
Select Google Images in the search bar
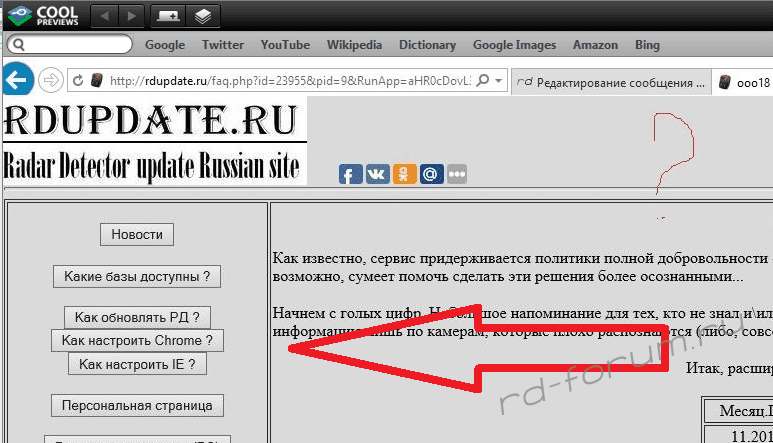click(x=513, y=45)
